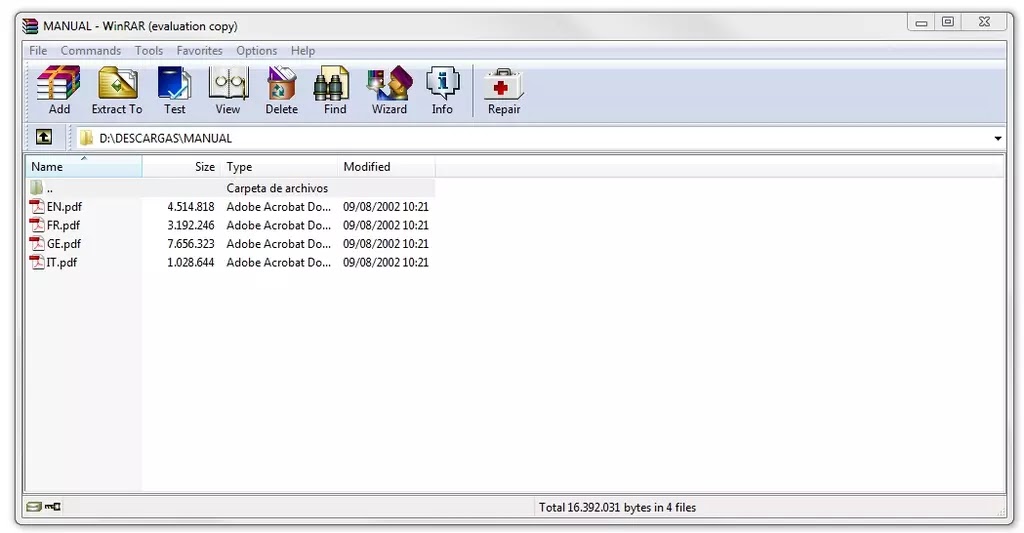Open the Info toolbar icon
This screenshot has width=1024, height=533.
click(442, 84)
